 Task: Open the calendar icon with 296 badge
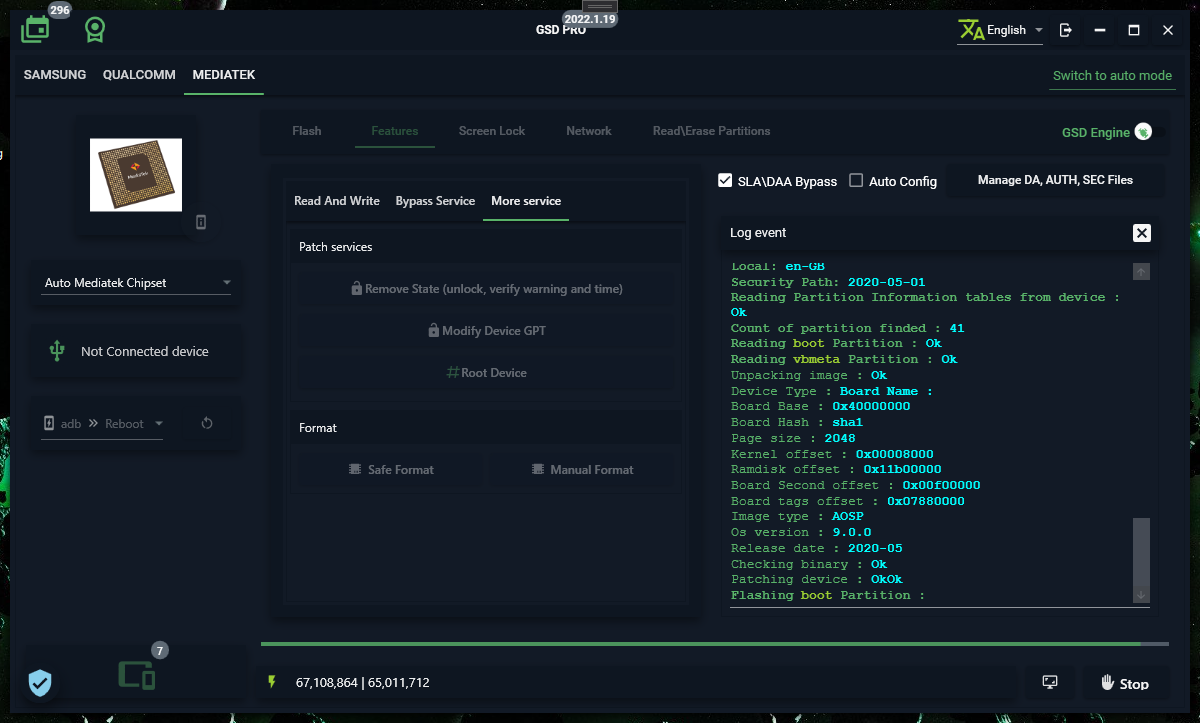pos(35,29)
